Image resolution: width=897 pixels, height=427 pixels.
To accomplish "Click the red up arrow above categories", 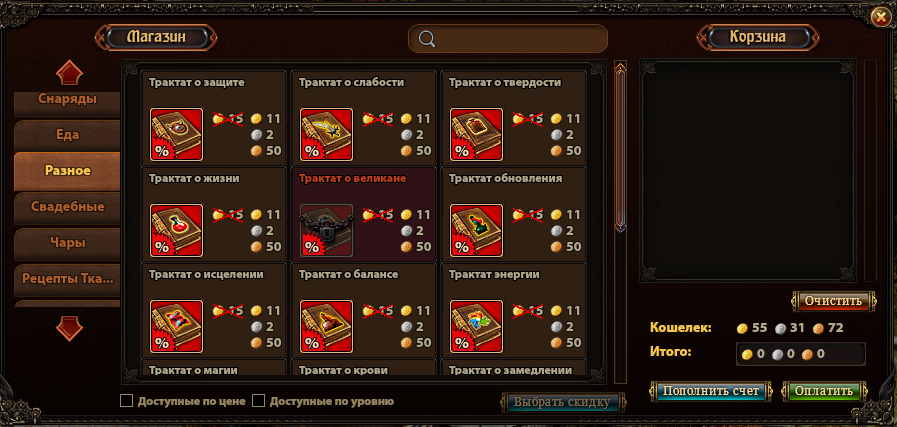I will [x=70, y=73].
